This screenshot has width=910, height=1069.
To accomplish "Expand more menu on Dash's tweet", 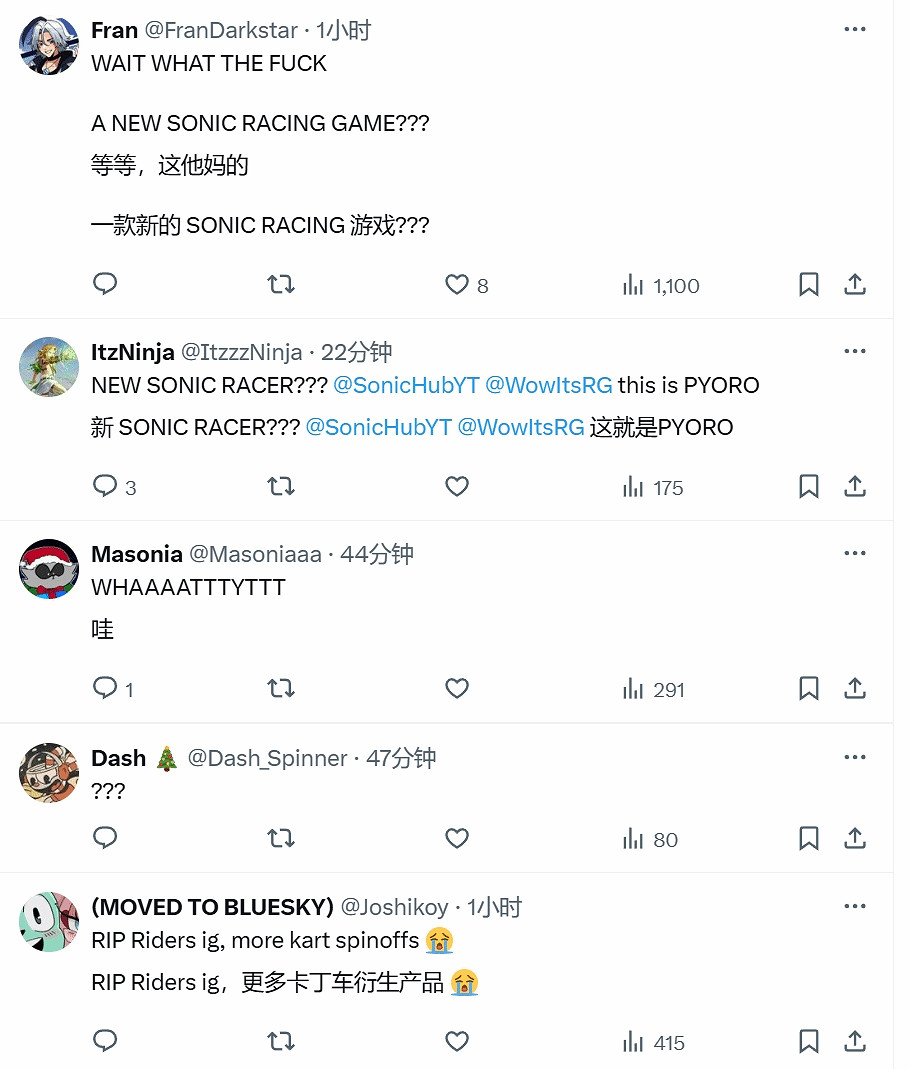I will point(855,757).
